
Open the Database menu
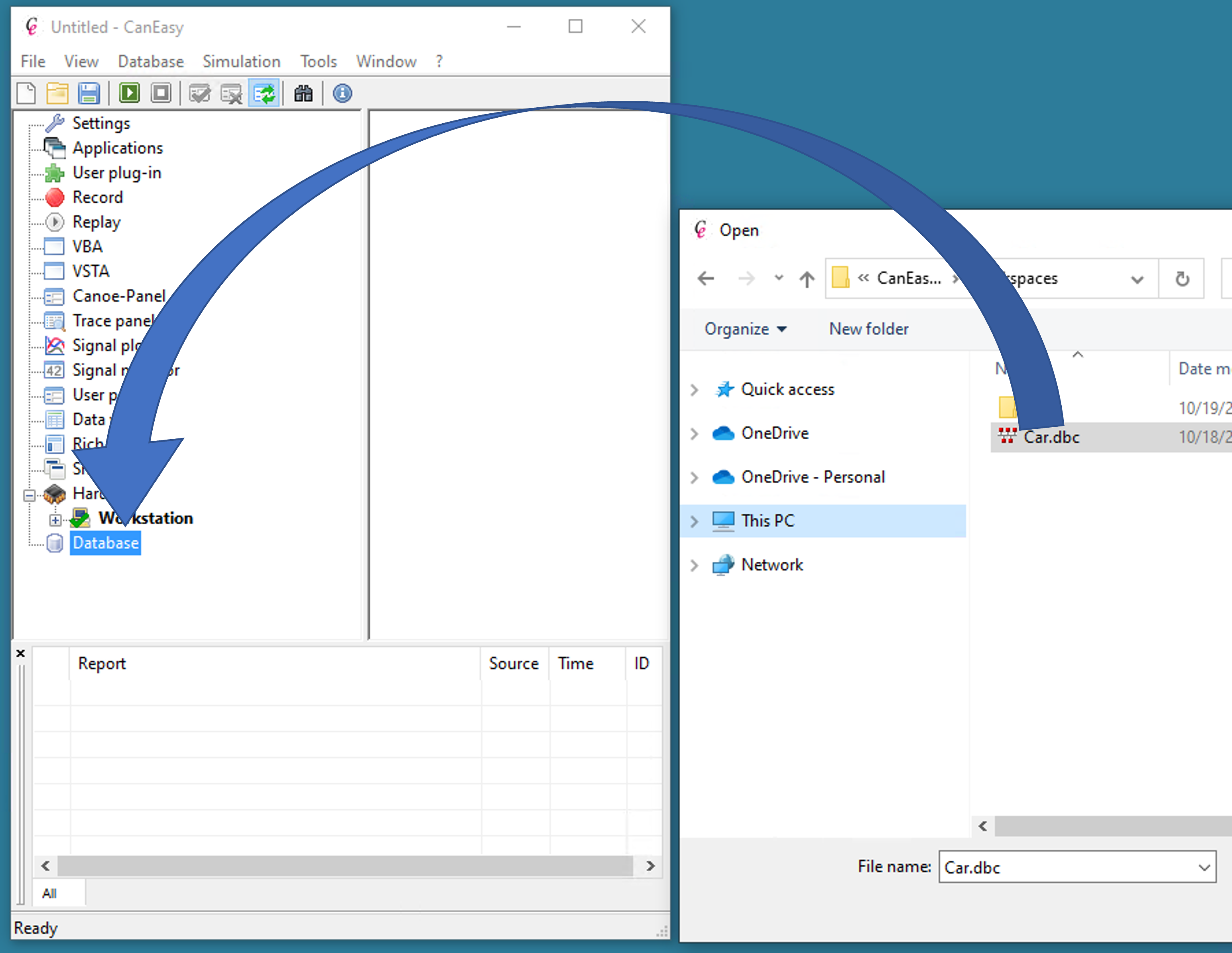coord(151,61)
